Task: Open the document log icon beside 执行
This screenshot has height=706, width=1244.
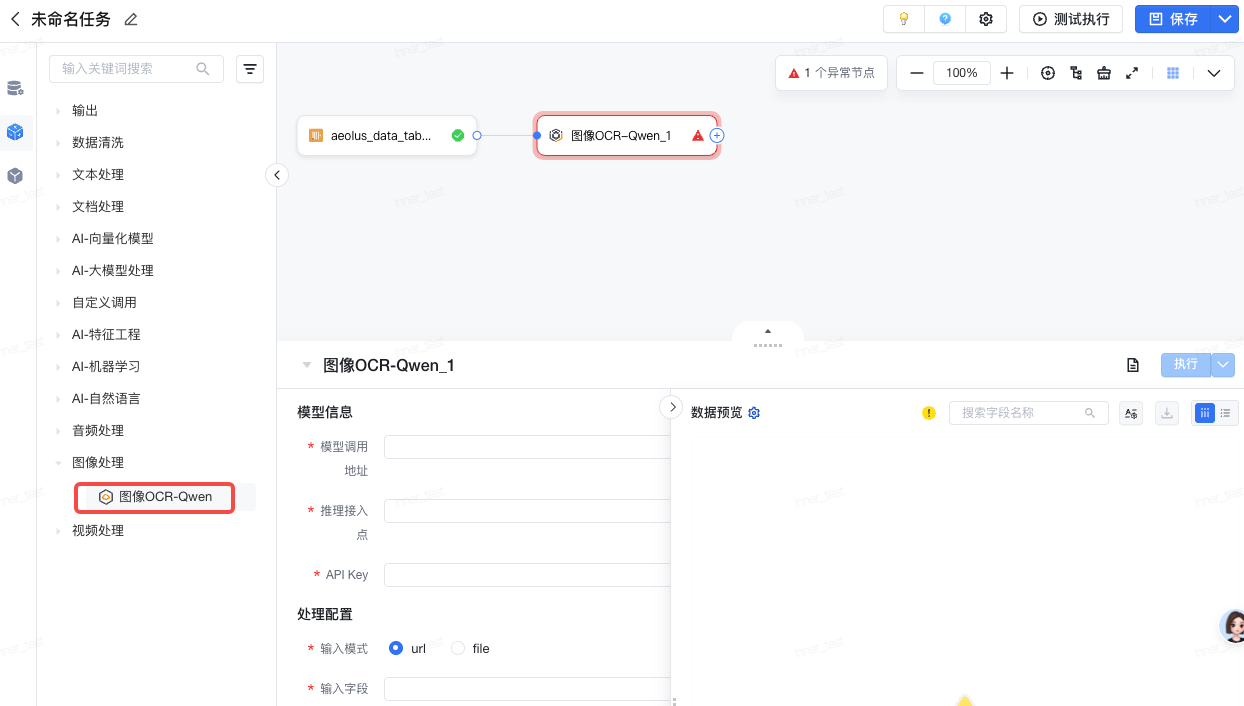Action: 1133,365
